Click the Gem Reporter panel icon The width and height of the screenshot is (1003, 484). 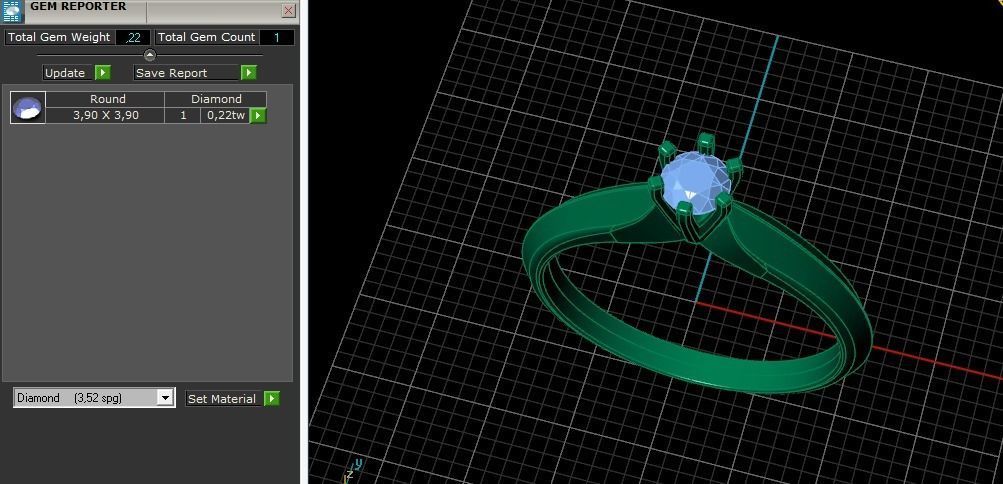(11, 12)
